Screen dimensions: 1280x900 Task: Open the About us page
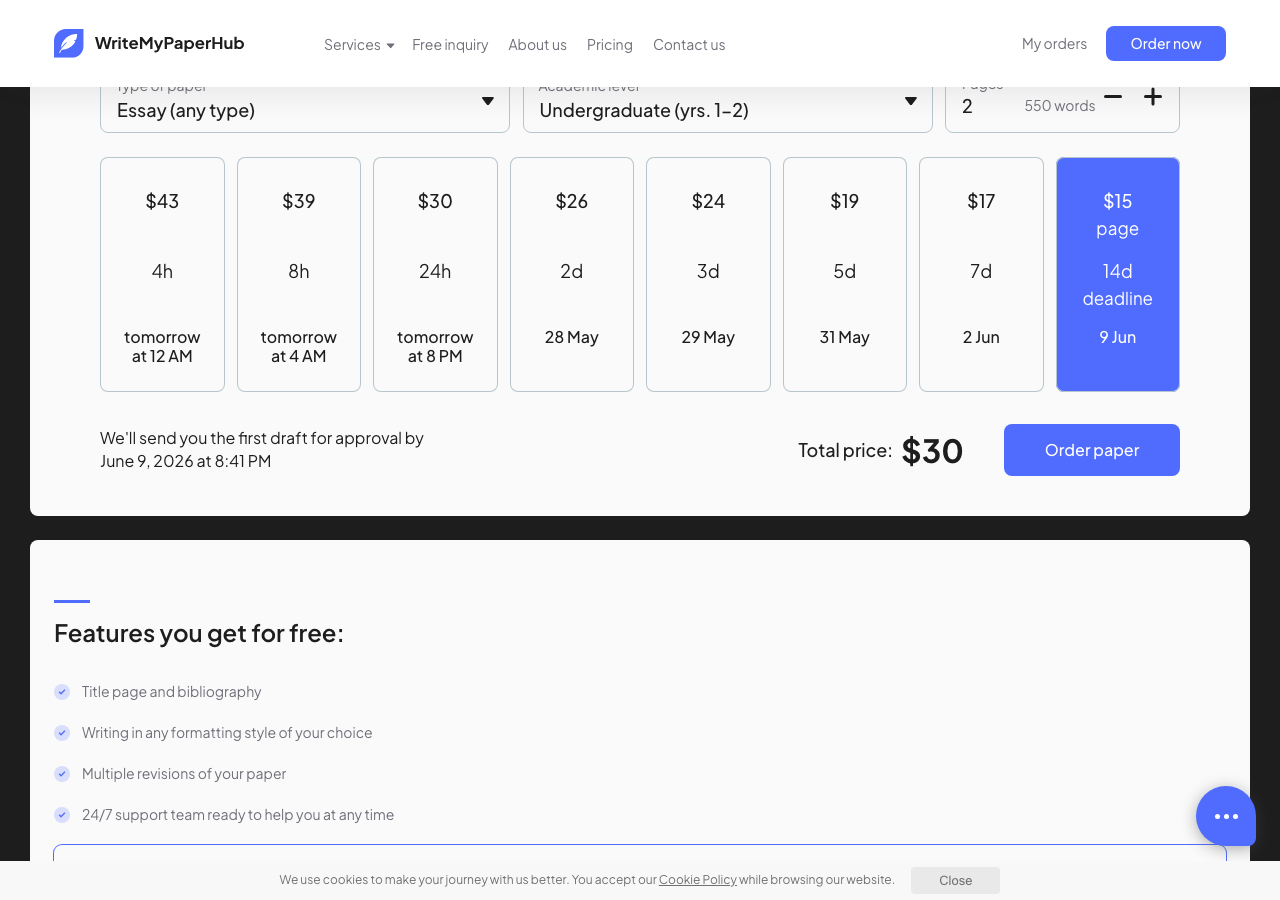(x=537, y=44)
